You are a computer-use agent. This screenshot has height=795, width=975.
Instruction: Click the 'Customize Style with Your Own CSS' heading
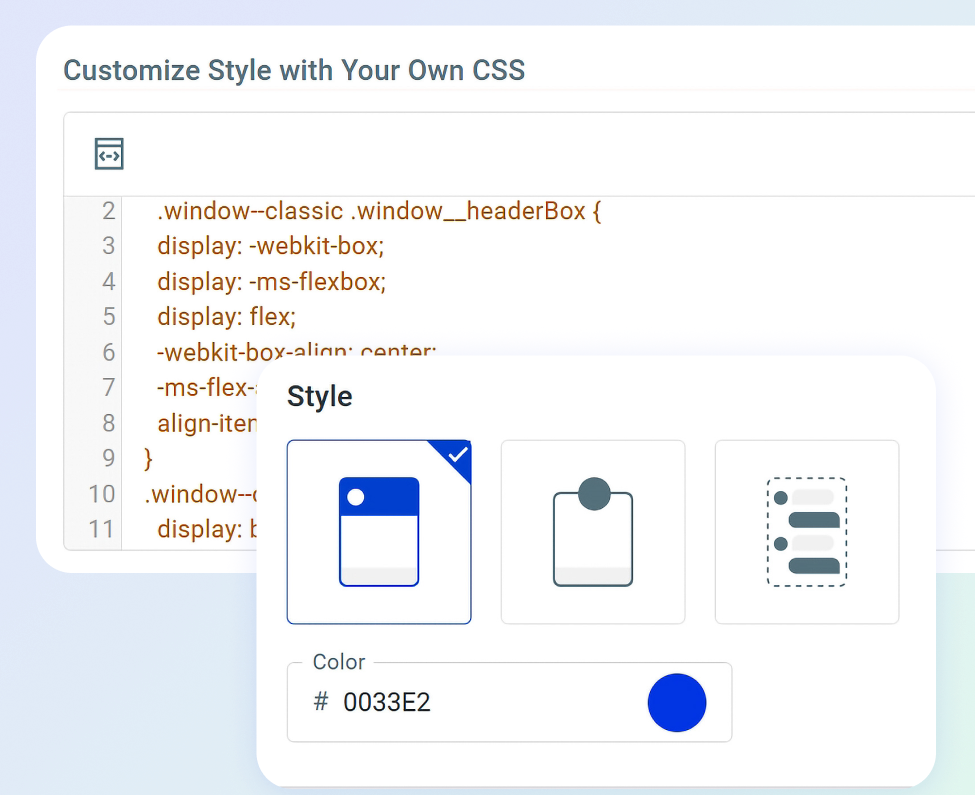[x=294, y=70]
